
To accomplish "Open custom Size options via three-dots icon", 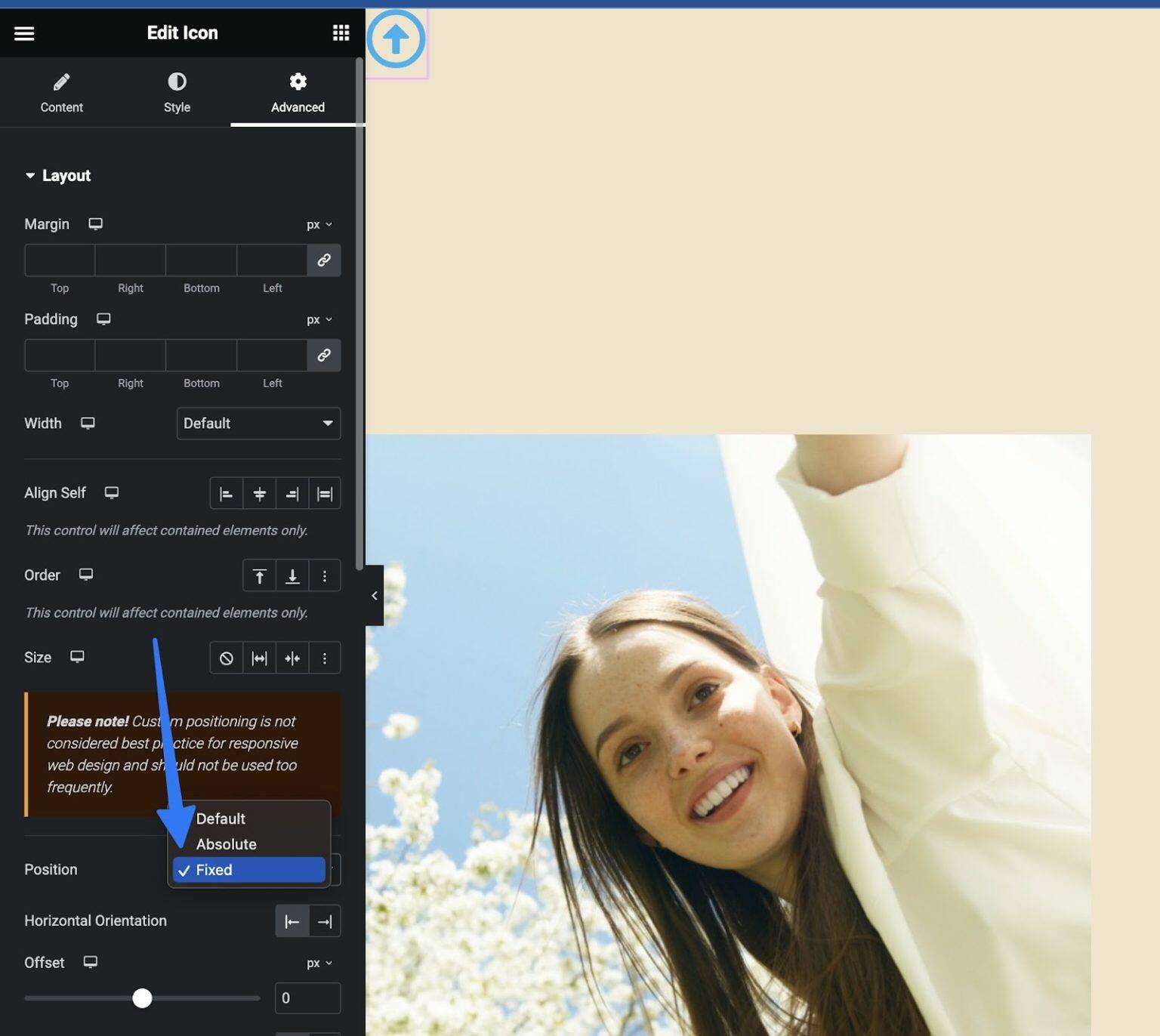I will [325, 658].
